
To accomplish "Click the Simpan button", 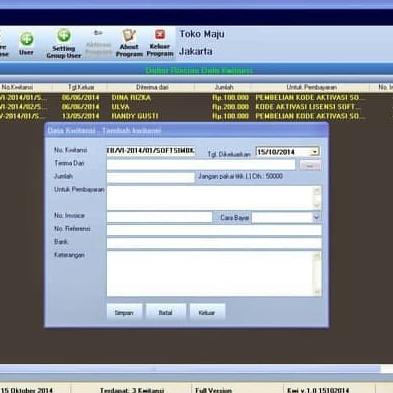I will pos(124,313).
